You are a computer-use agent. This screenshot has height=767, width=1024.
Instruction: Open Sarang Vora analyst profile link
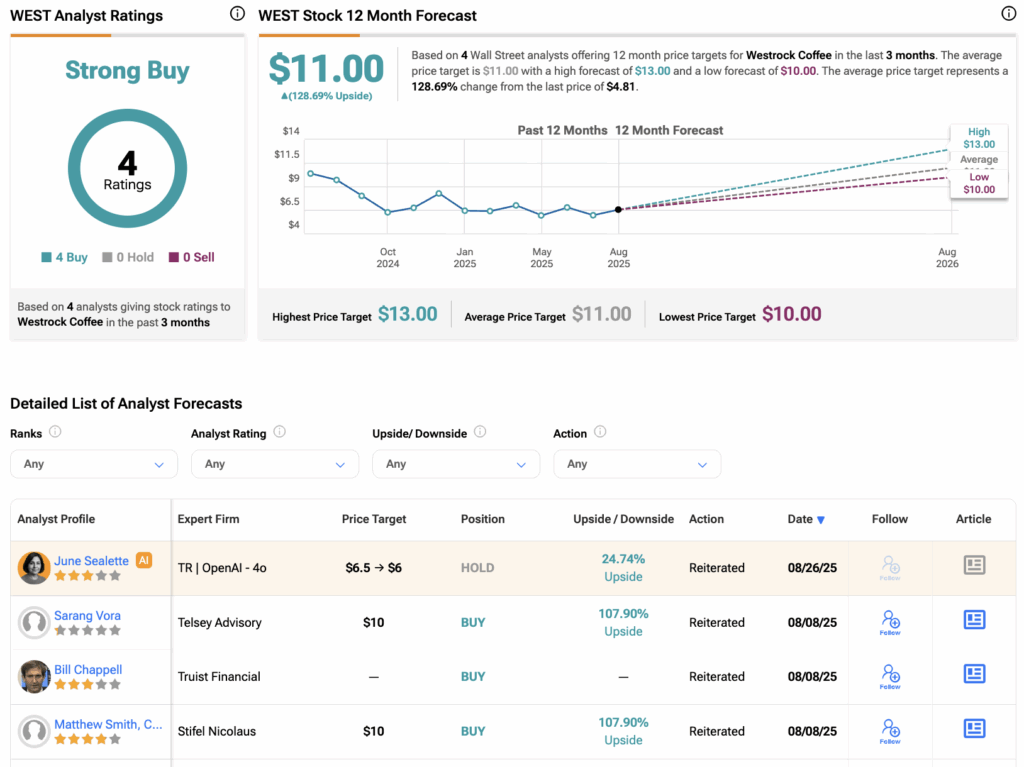click(88, 615)
